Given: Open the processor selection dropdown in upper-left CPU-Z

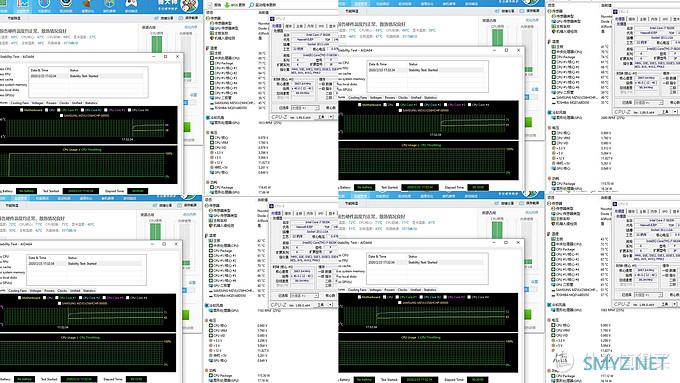Looking at the screenshot, I should tap(305, 108).
